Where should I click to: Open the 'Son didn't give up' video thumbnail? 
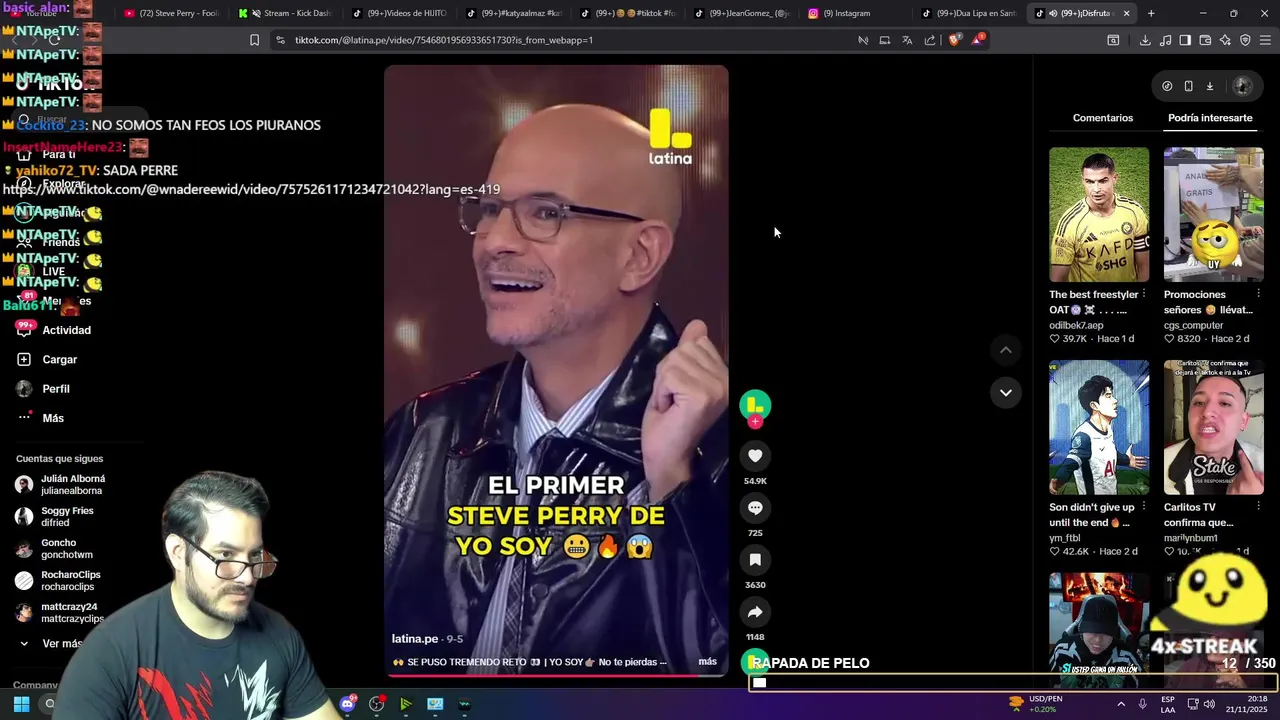click(x=1099, y=427)
